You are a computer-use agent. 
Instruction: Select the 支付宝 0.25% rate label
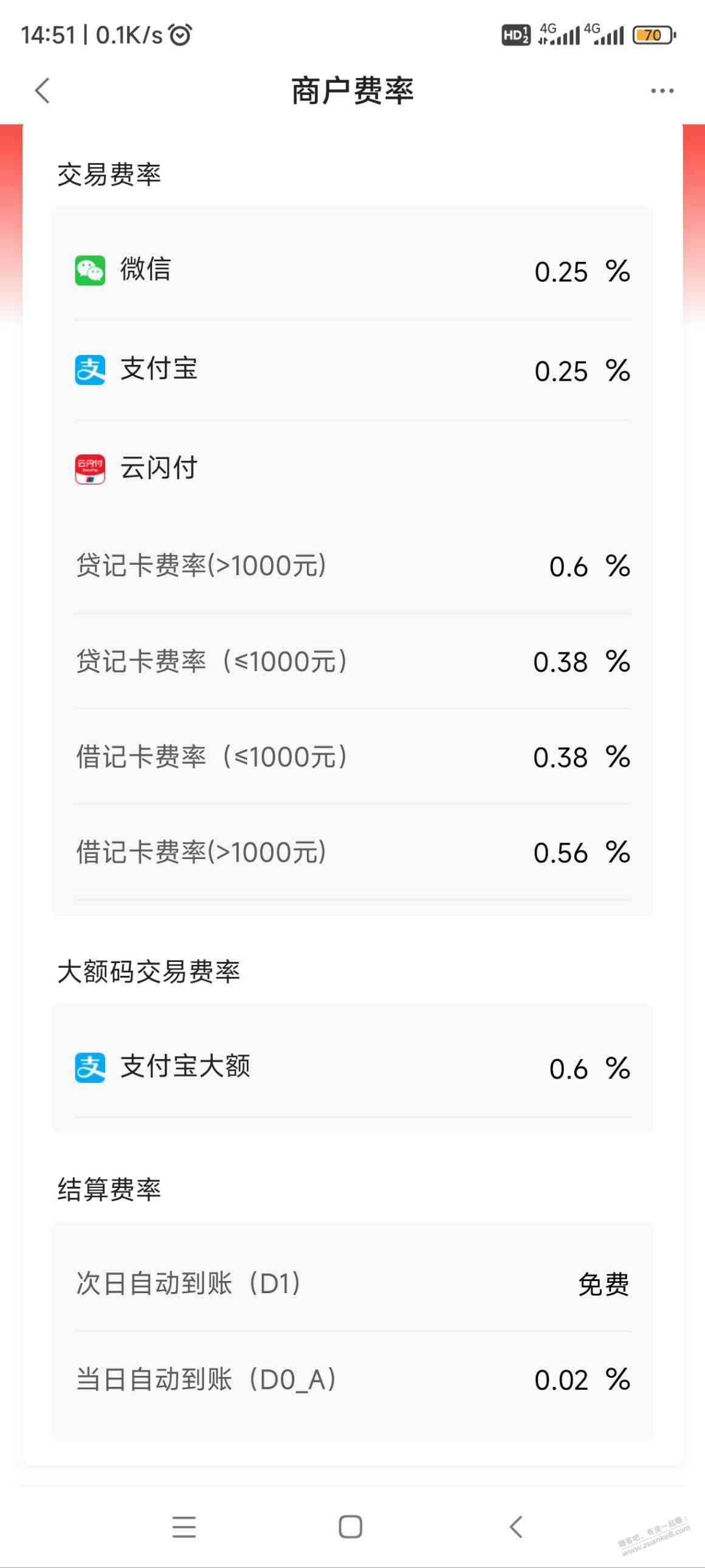pos(159,370)
